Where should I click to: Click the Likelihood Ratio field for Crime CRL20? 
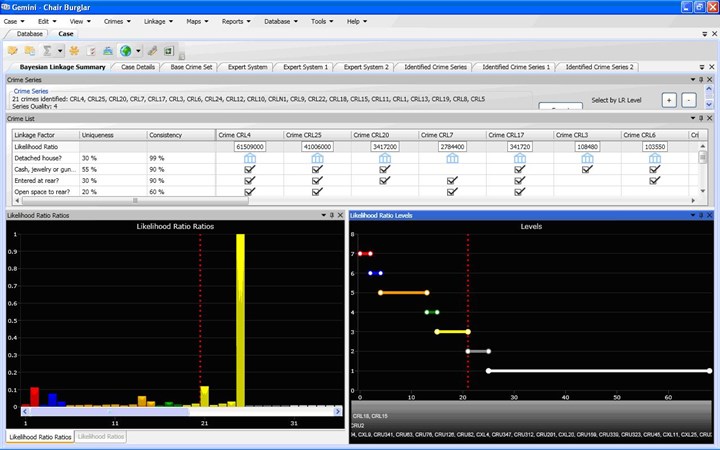384,146
